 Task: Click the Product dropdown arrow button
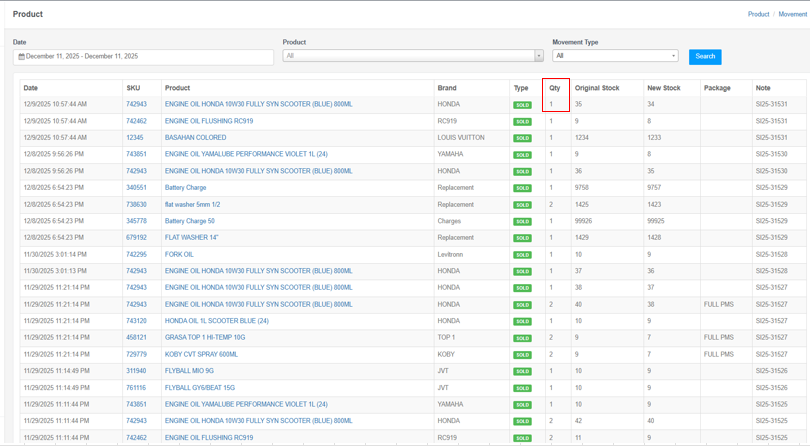(539, 56)
